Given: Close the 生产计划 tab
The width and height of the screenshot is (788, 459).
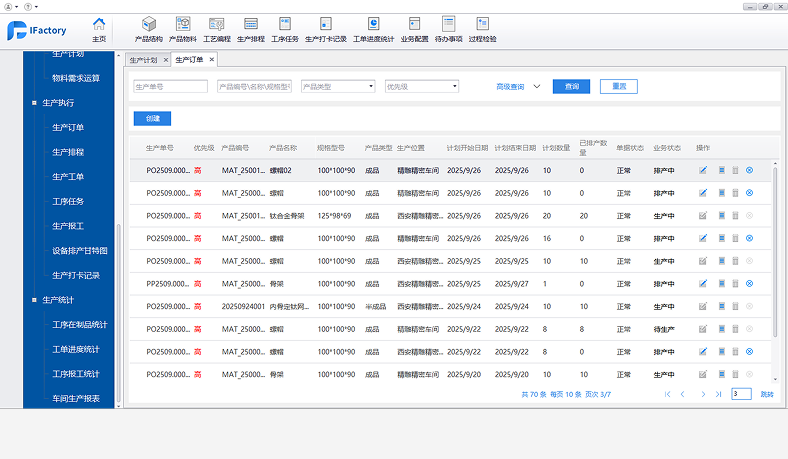Looking at the screenshot, I should coord(166,60).
